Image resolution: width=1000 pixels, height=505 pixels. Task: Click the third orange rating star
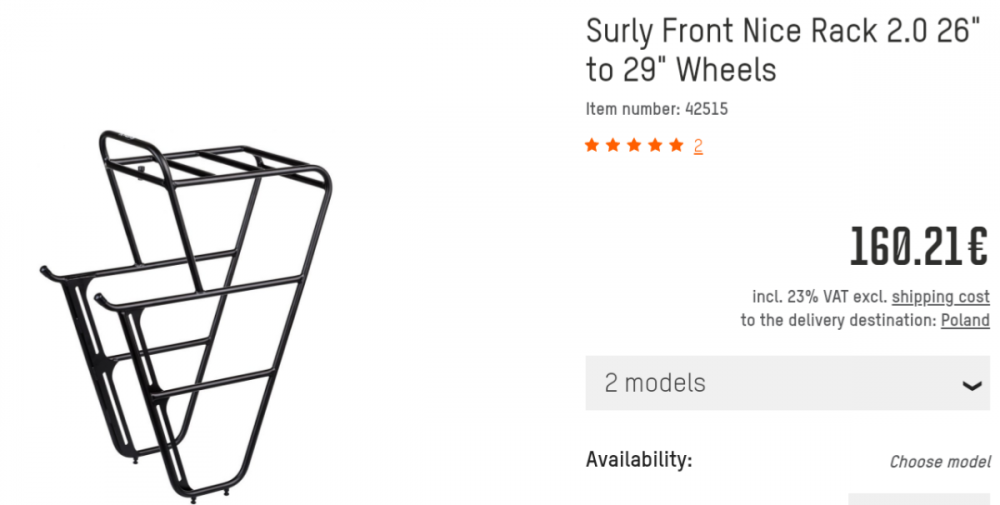pos(634,146)
